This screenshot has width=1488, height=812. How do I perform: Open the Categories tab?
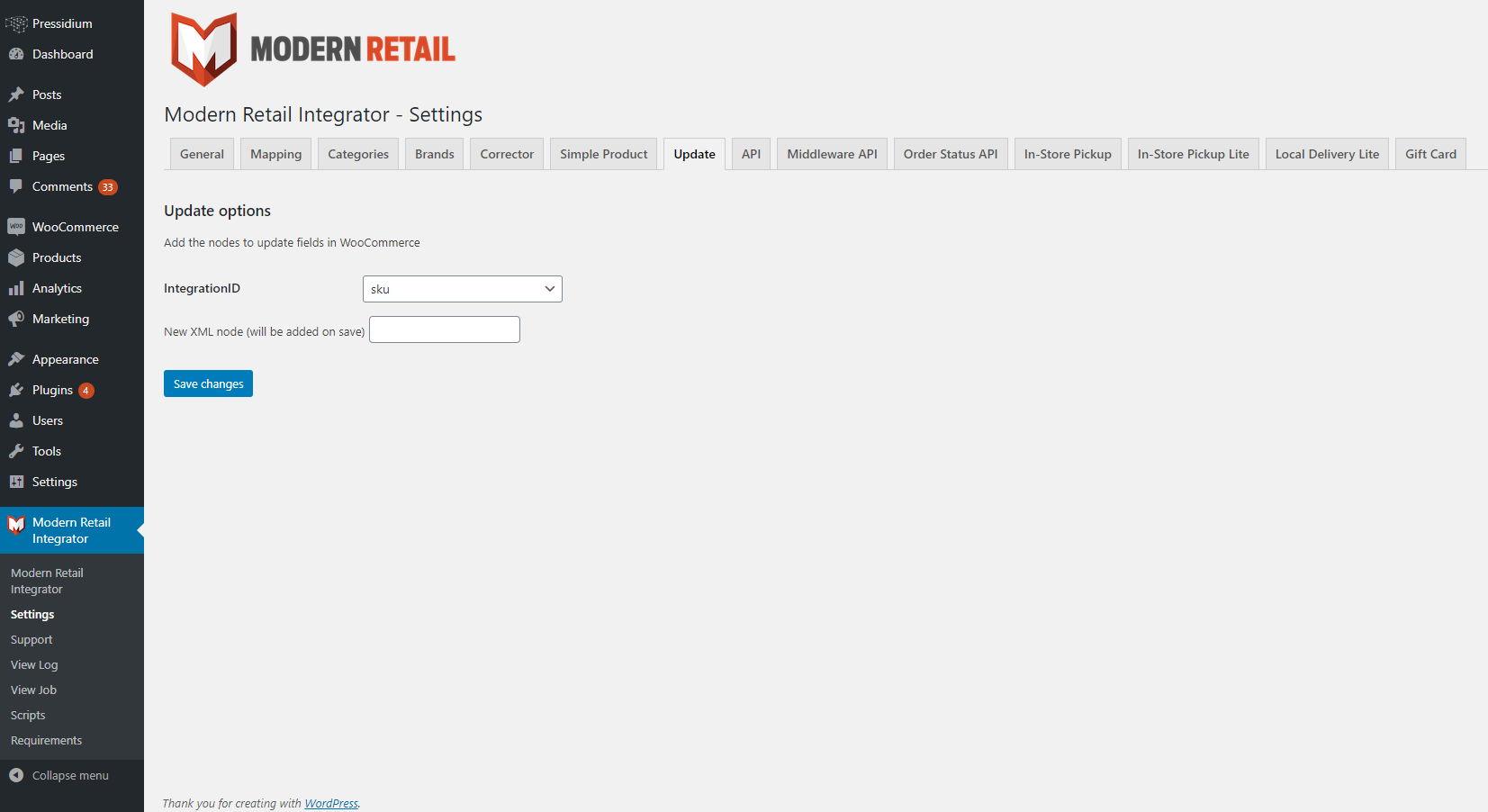pyautogui.click(x=358, y=154)
